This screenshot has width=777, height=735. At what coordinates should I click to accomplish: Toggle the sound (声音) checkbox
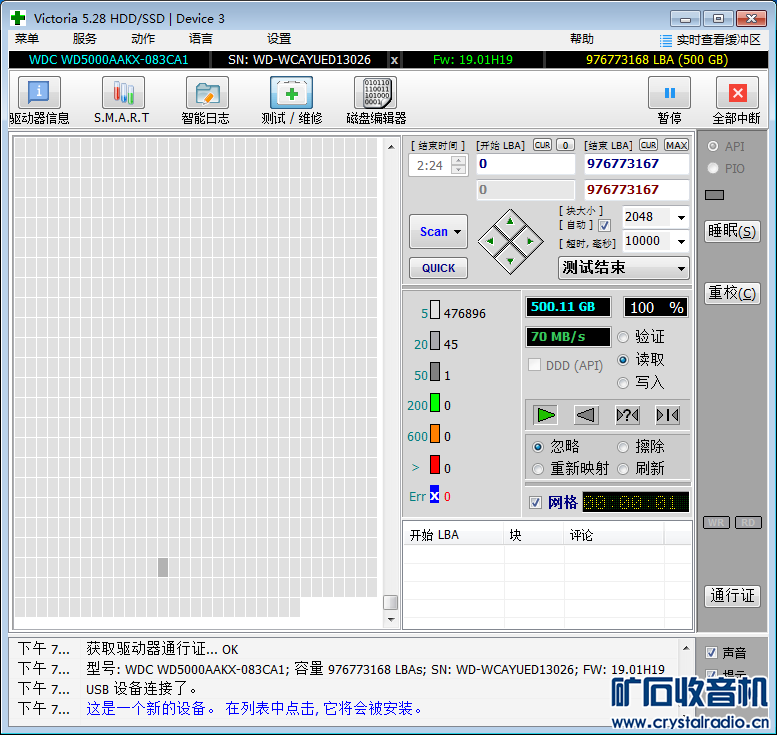click(x=711, y=653)
